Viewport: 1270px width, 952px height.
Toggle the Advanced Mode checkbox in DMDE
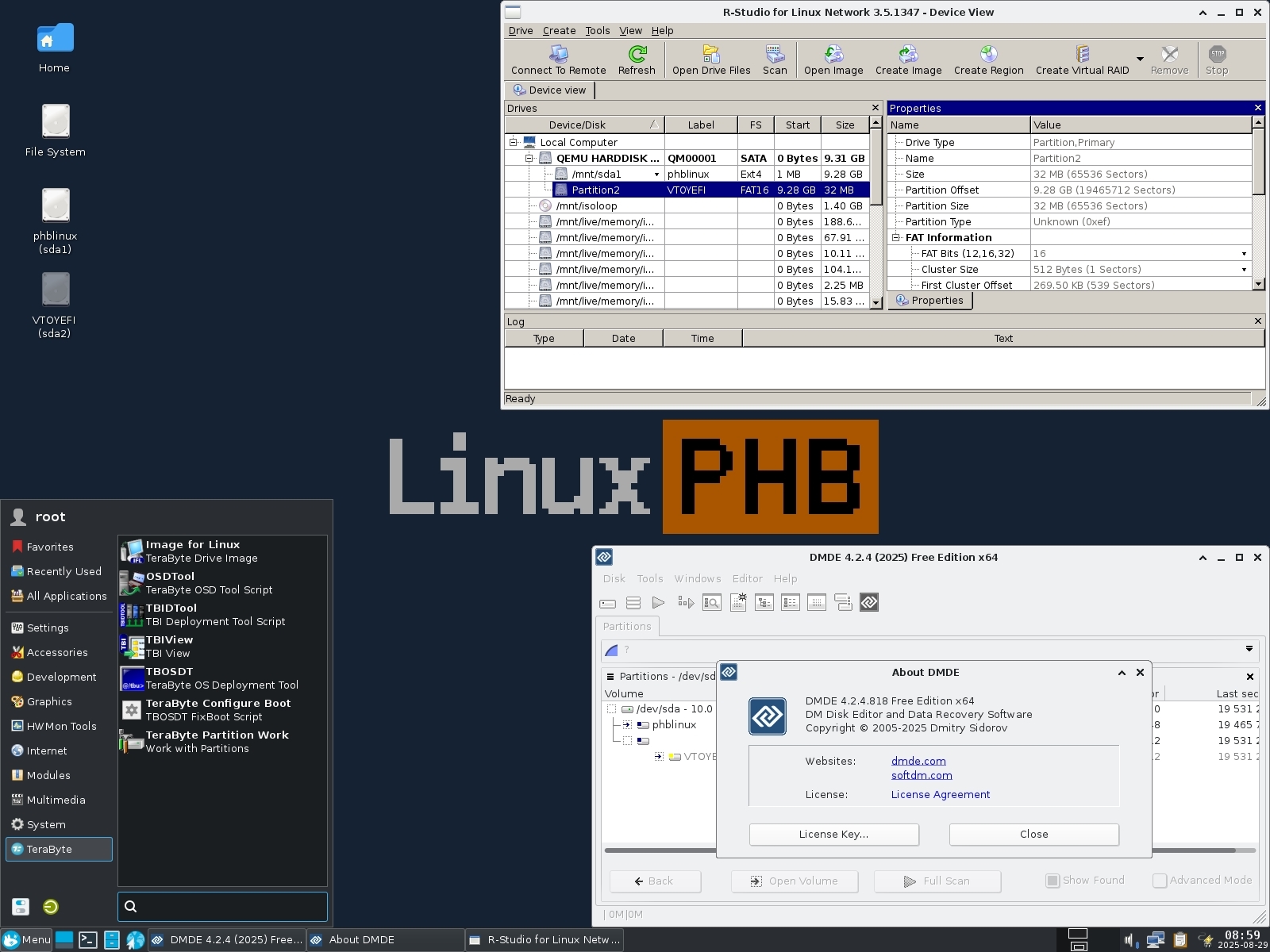tap(1160, 881)
